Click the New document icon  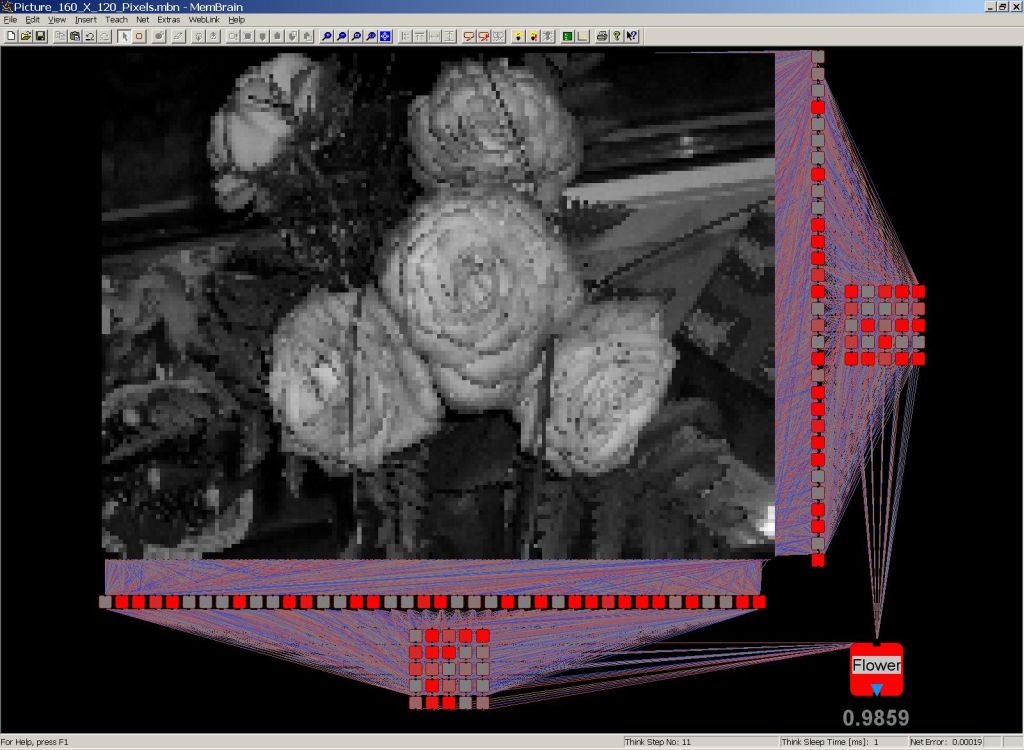11,37
